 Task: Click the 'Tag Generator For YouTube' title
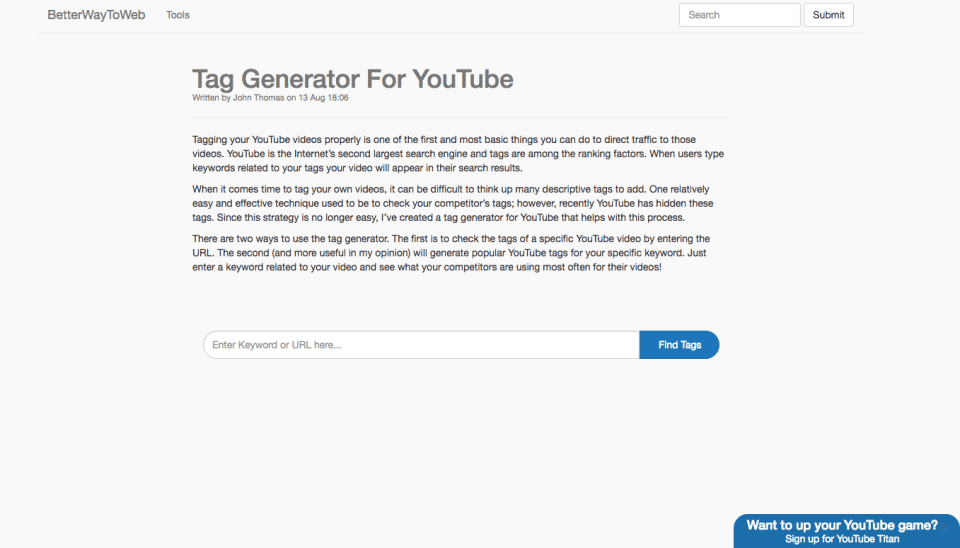click(353, 79)
